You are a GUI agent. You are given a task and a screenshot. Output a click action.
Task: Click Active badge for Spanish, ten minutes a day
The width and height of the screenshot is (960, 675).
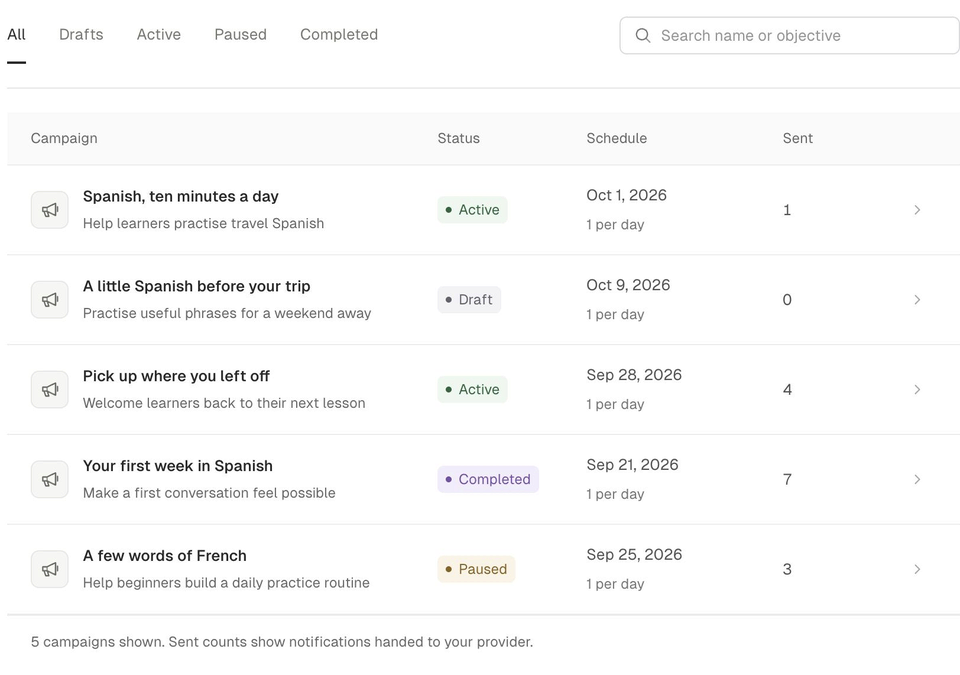[x=472, y=209]
